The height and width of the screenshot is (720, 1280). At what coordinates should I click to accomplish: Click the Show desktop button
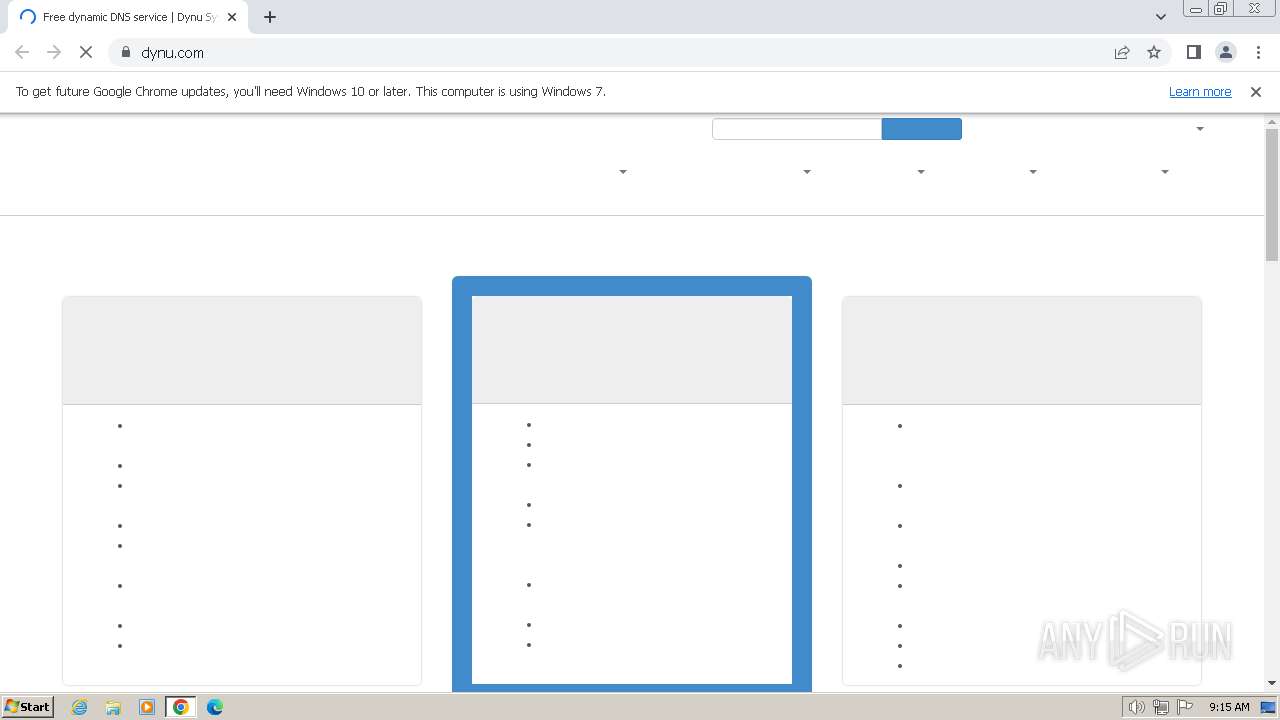point(1268,707)
